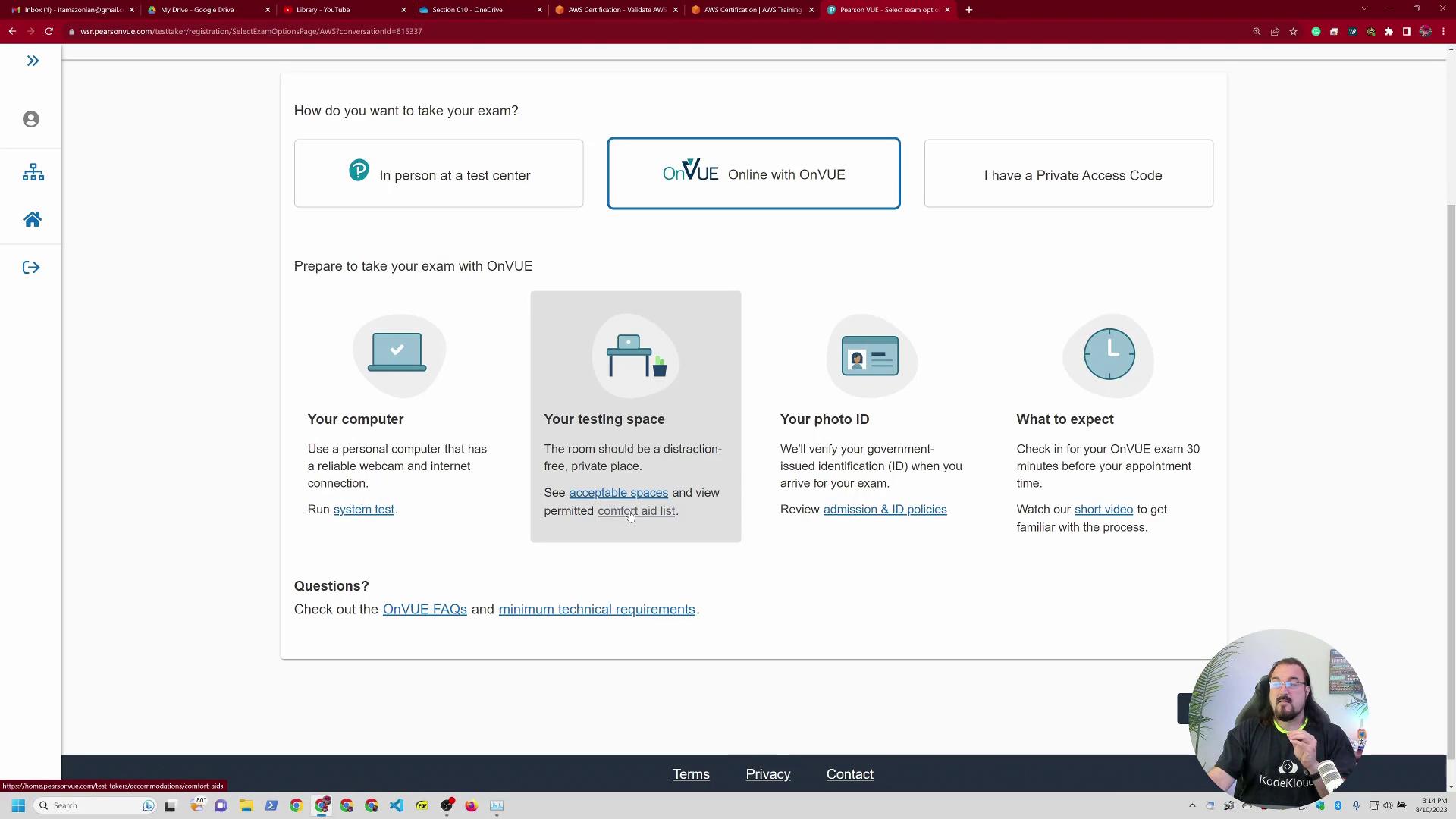Open the acceptable spaces link
This screenshot has height=819, width=1456.
pyautogui.click(x=618, y=493)
